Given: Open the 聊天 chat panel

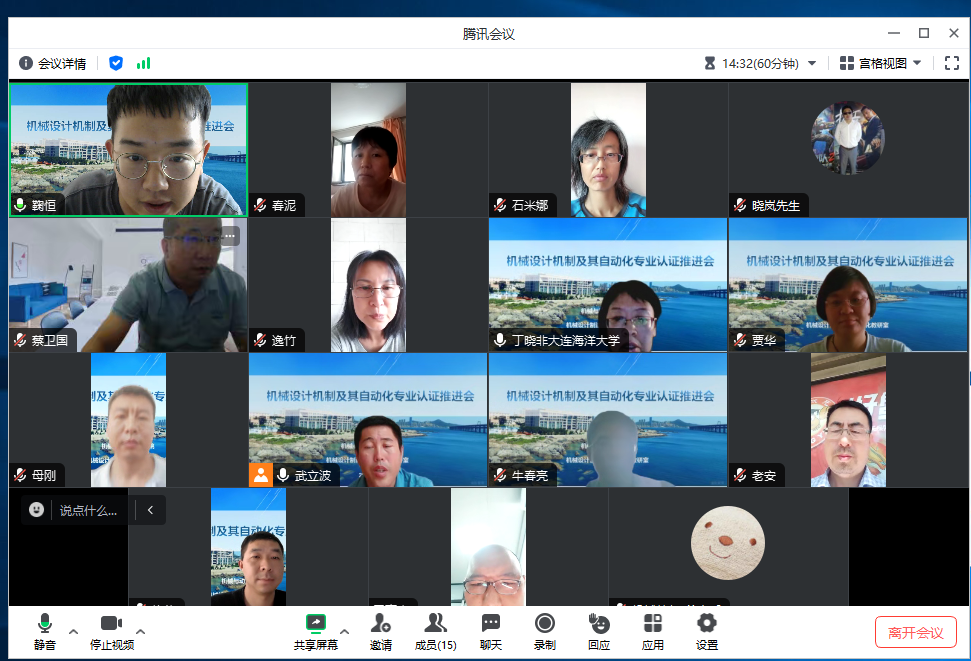Looking at the screenshot, I should click(x=490, y=631).
